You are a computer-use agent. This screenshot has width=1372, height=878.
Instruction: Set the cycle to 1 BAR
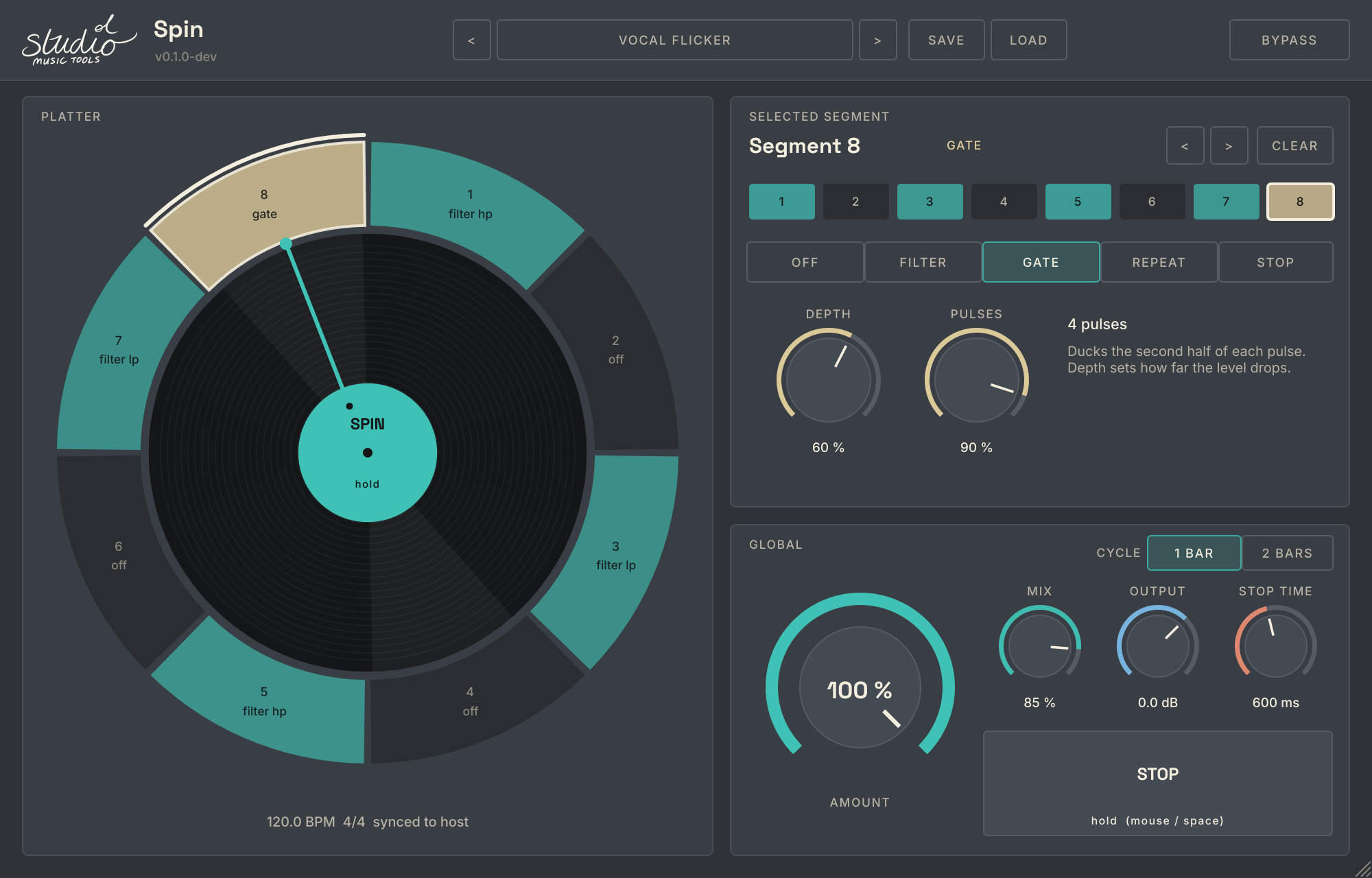coord(1194,553)
